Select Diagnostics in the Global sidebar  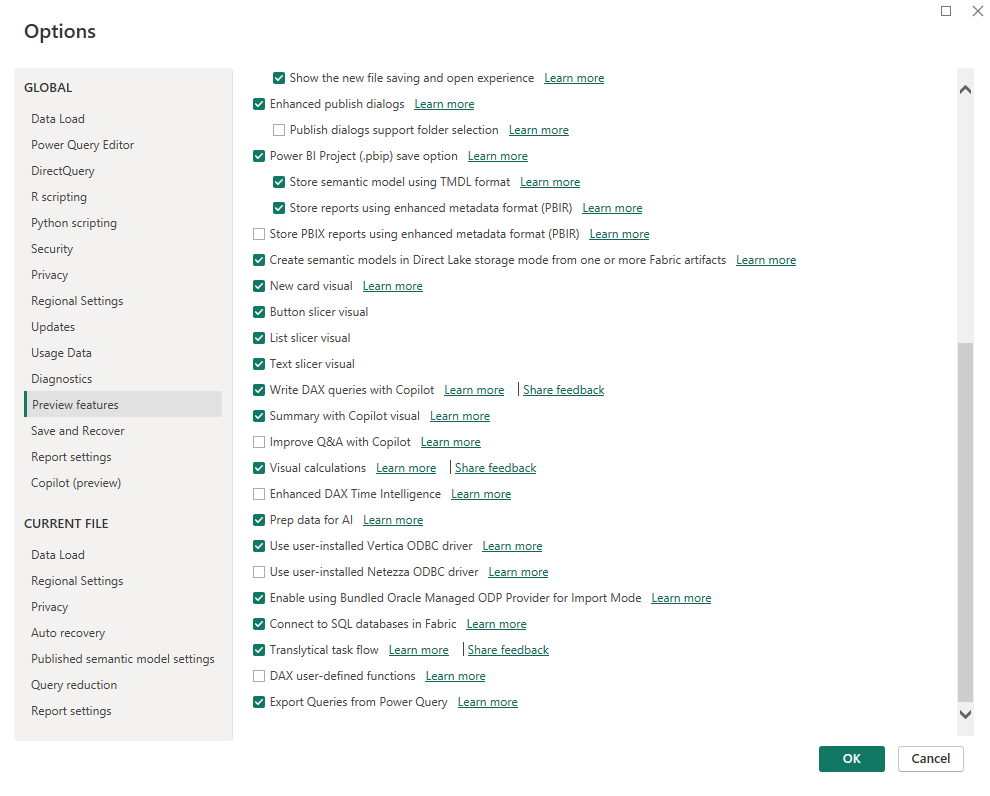pyautogui.click(x=60, y=378)
